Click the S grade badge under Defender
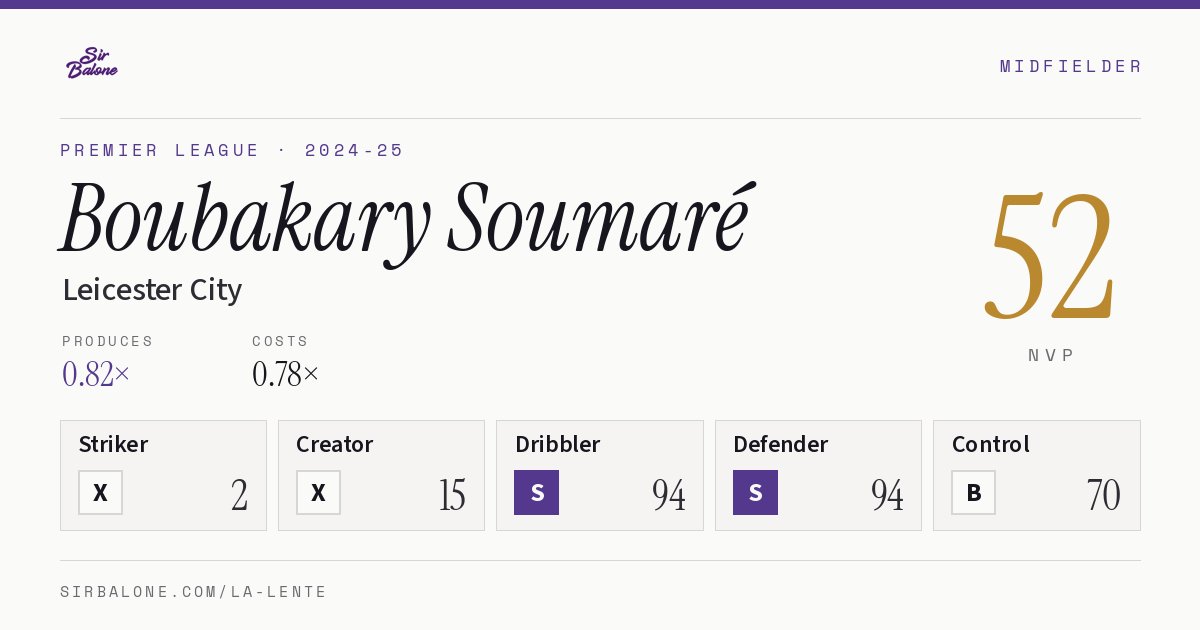The image size is (1200, 630). tap(755, 493)
